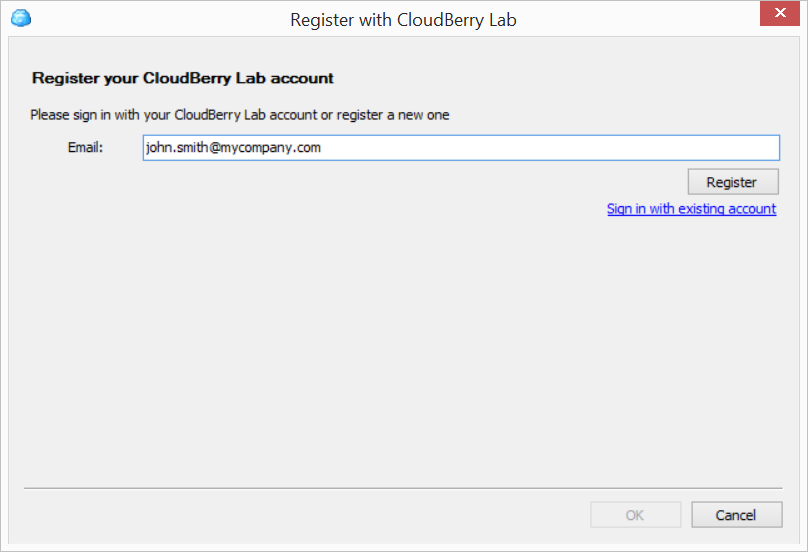Click the Email label
Screen dimensions: 808x552
coord(85,148)
